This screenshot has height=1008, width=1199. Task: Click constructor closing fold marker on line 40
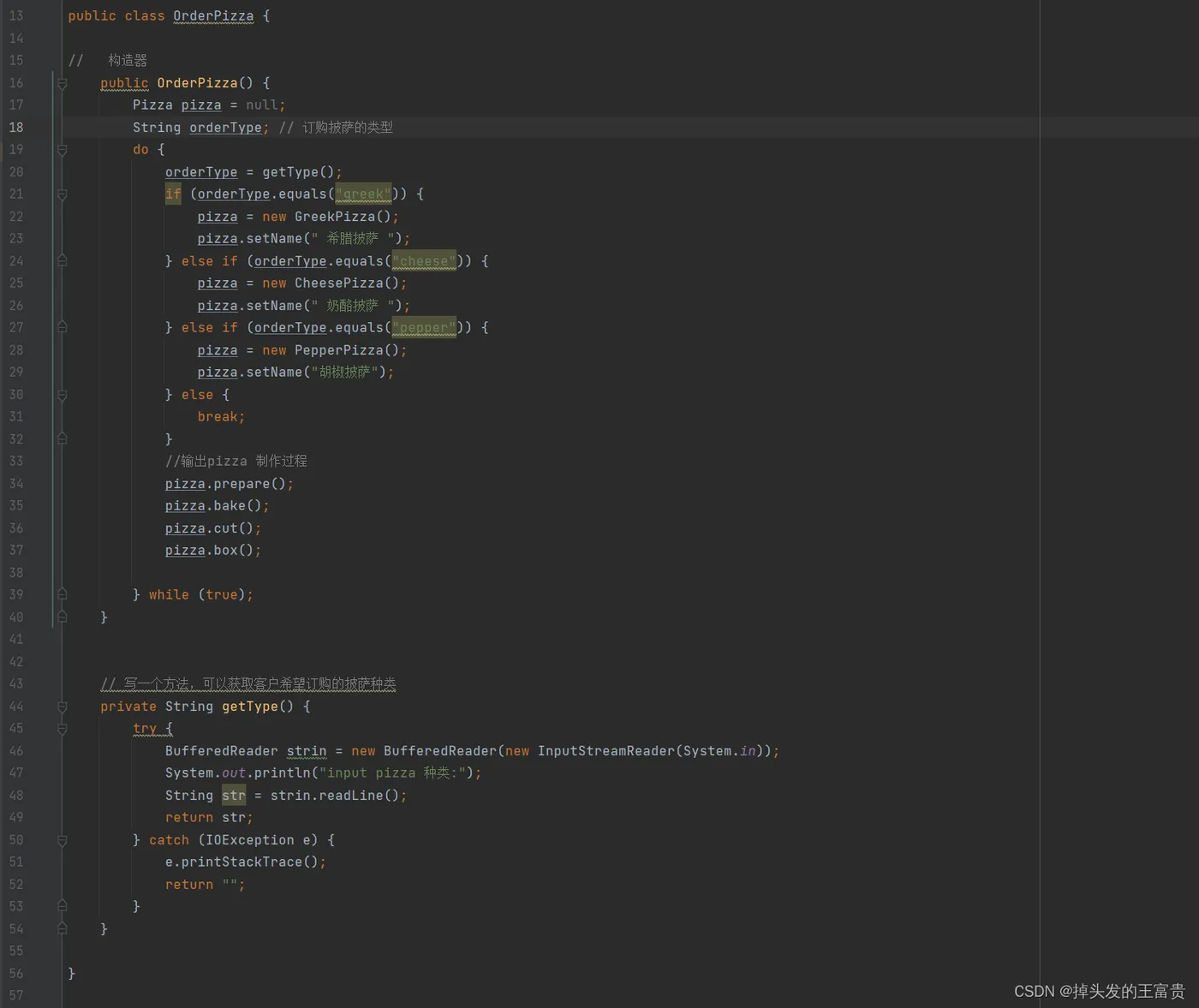pyautogui.click(x=62, y=617)
